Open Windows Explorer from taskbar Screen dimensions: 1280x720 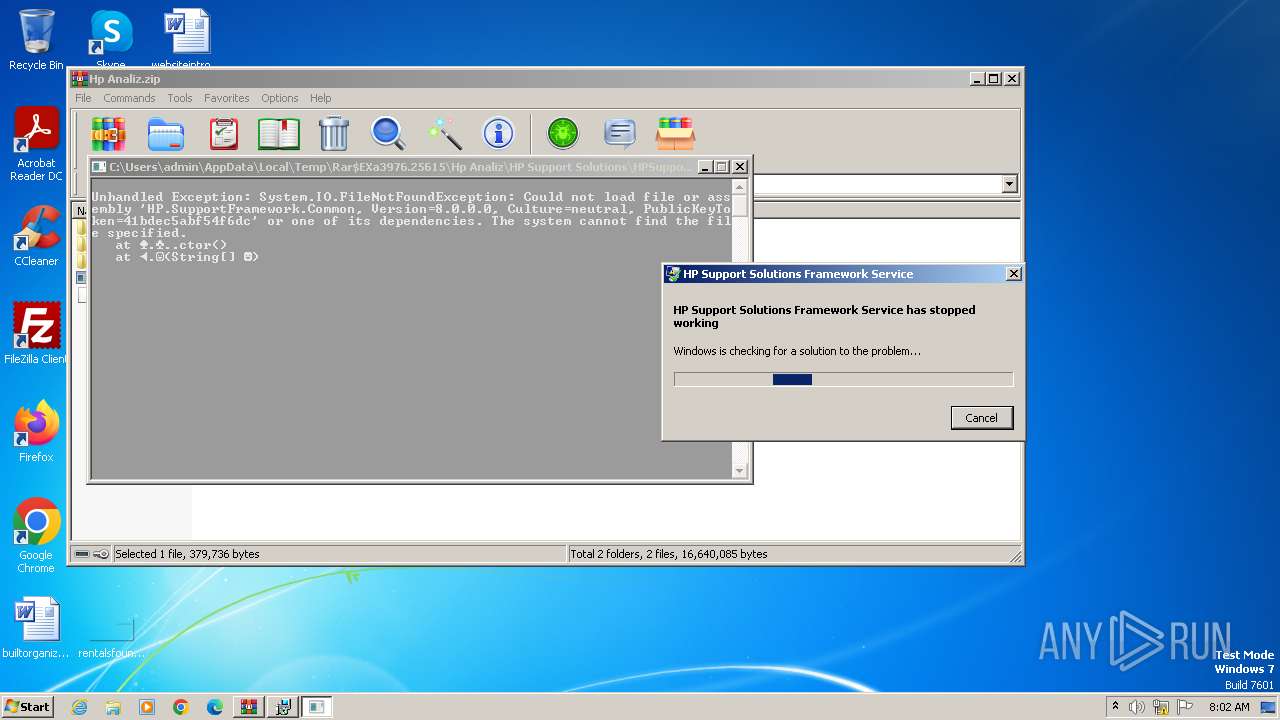pyautogui.click(x=113, y=707)
